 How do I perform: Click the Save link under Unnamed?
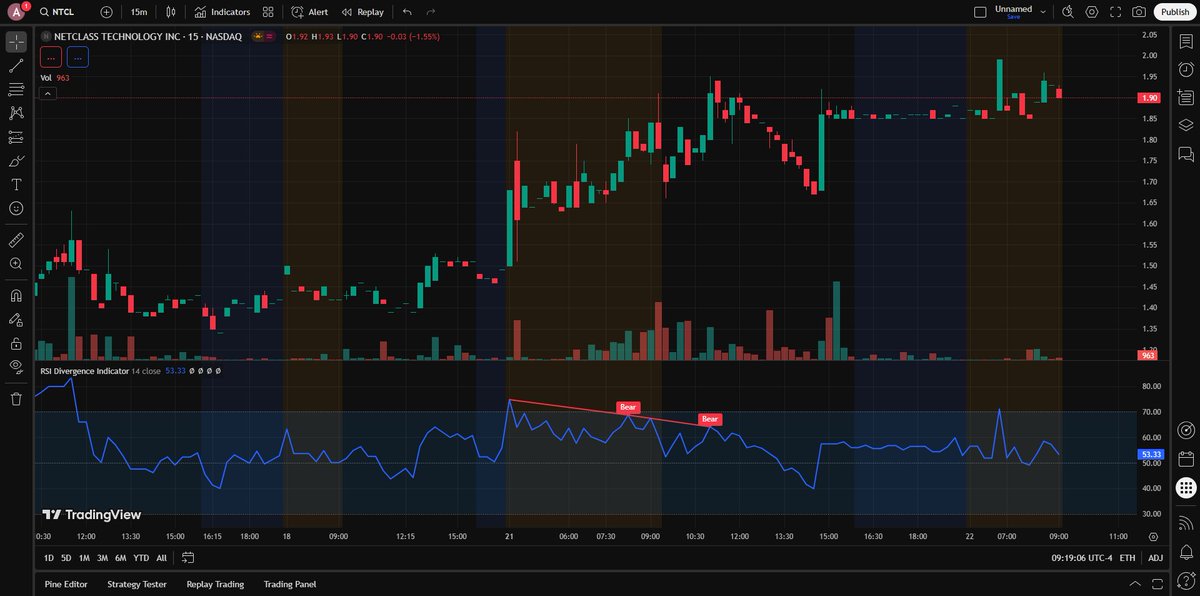(1013, 17)
